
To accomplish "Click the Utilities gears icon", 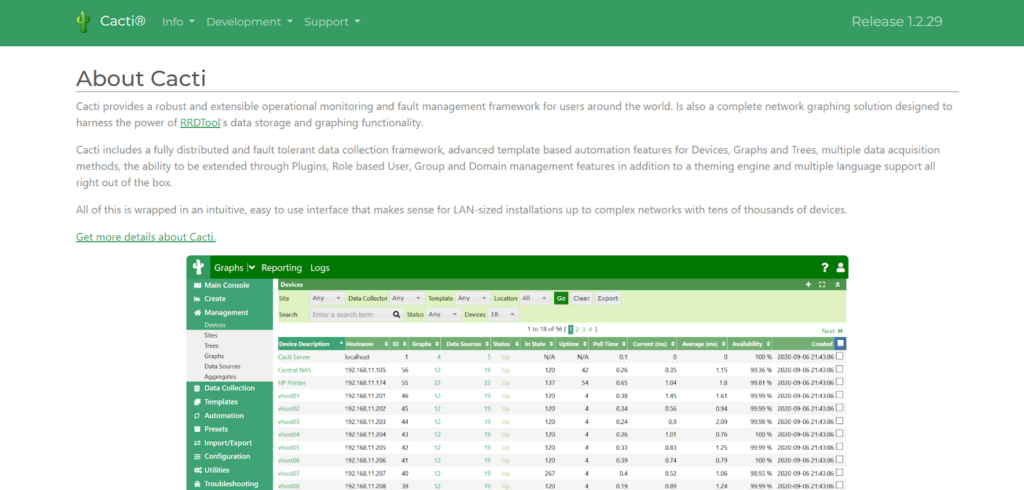I will [197, 470].
